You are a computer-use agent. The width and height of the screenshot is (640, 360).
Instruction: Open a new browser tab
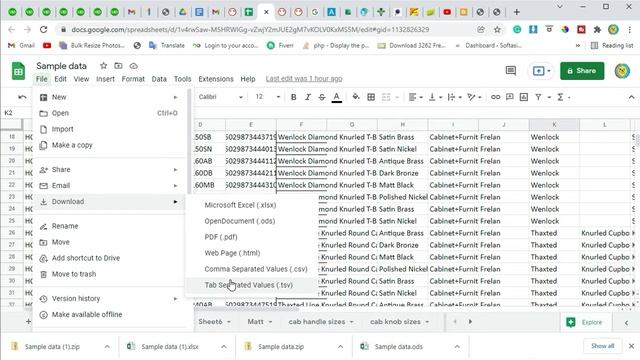(x=516, y=12)
